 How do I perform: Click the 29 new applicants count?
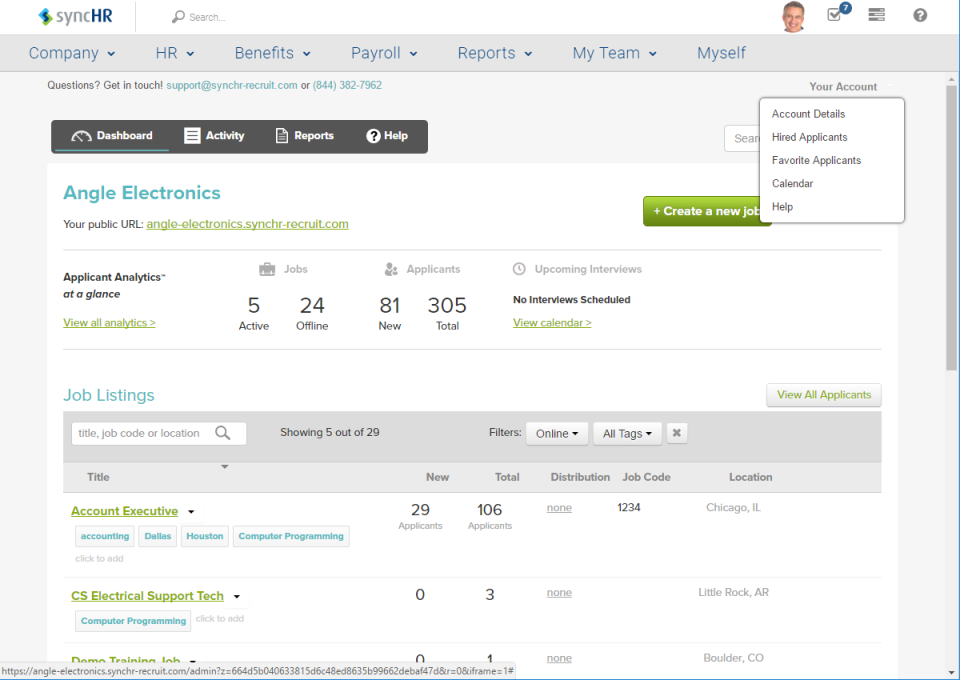click(420, 510)
